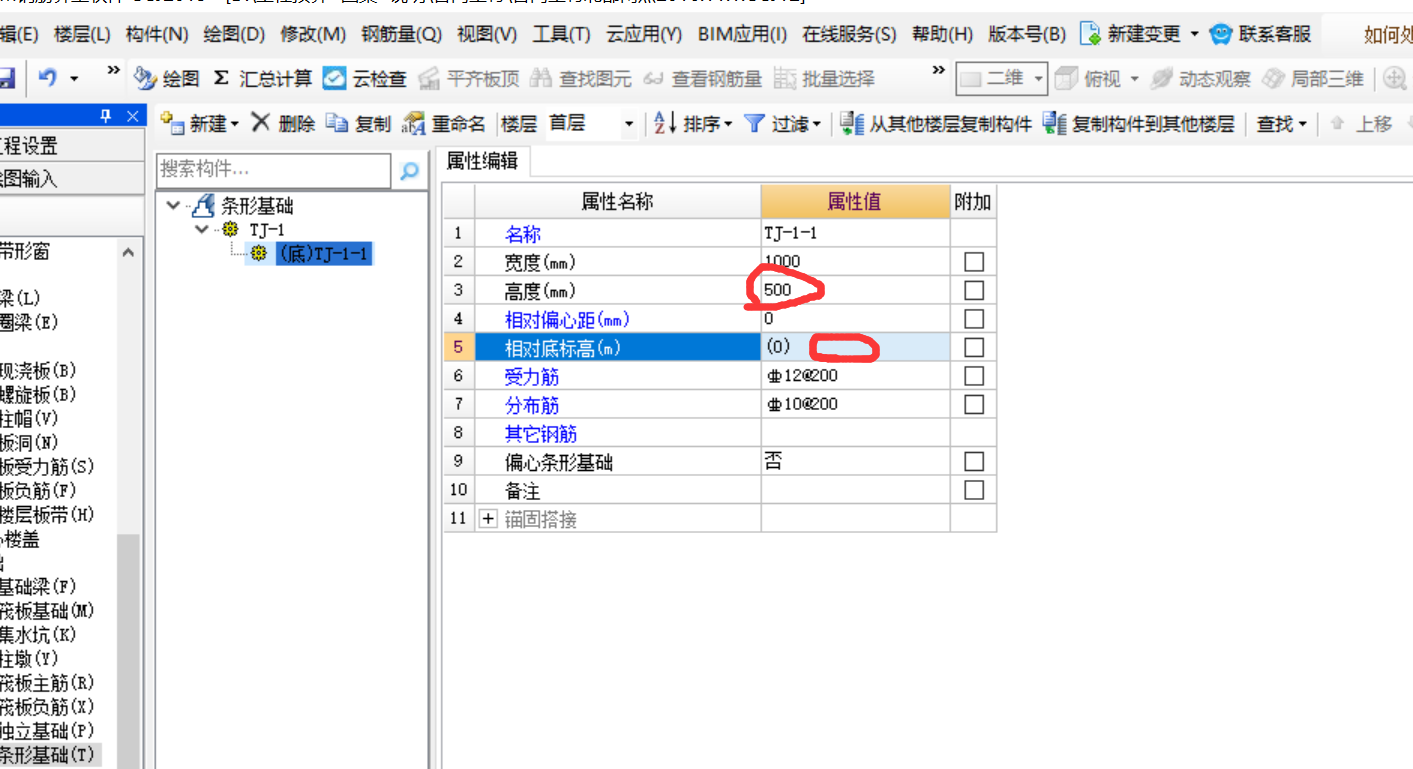
Task: Open the 首层 floor dropdown
Action: [x=629, y=124]
